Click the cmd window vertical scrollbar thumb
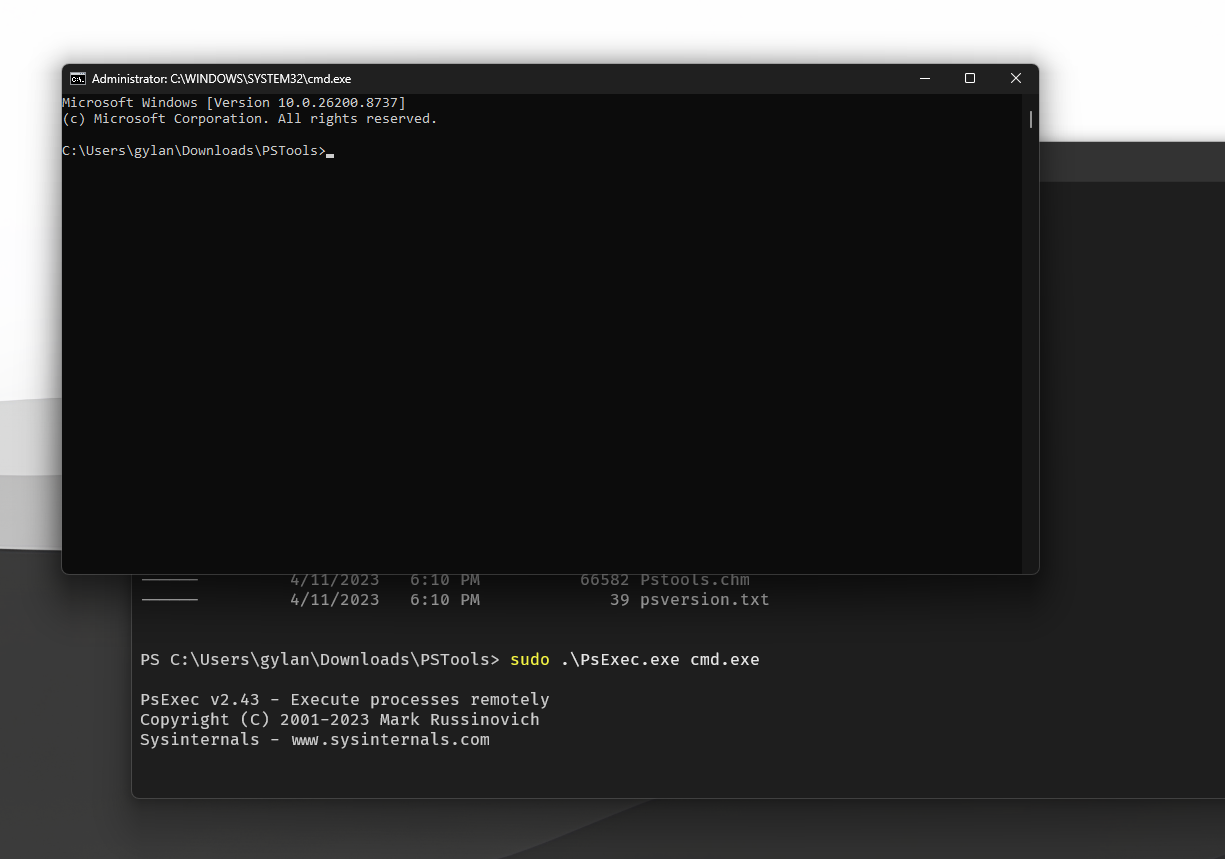1225x859 pixels. (x=1030, y=119)
